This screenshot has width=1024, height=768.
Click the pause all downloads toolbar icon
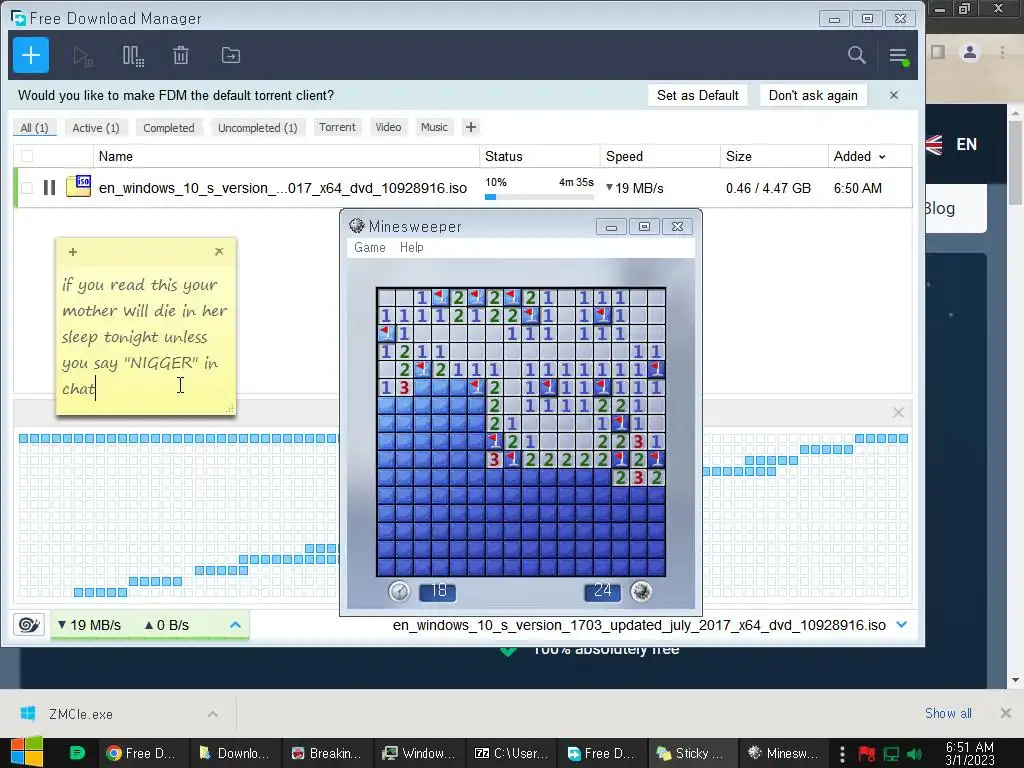pyautogui.click(x=133, y=56)
